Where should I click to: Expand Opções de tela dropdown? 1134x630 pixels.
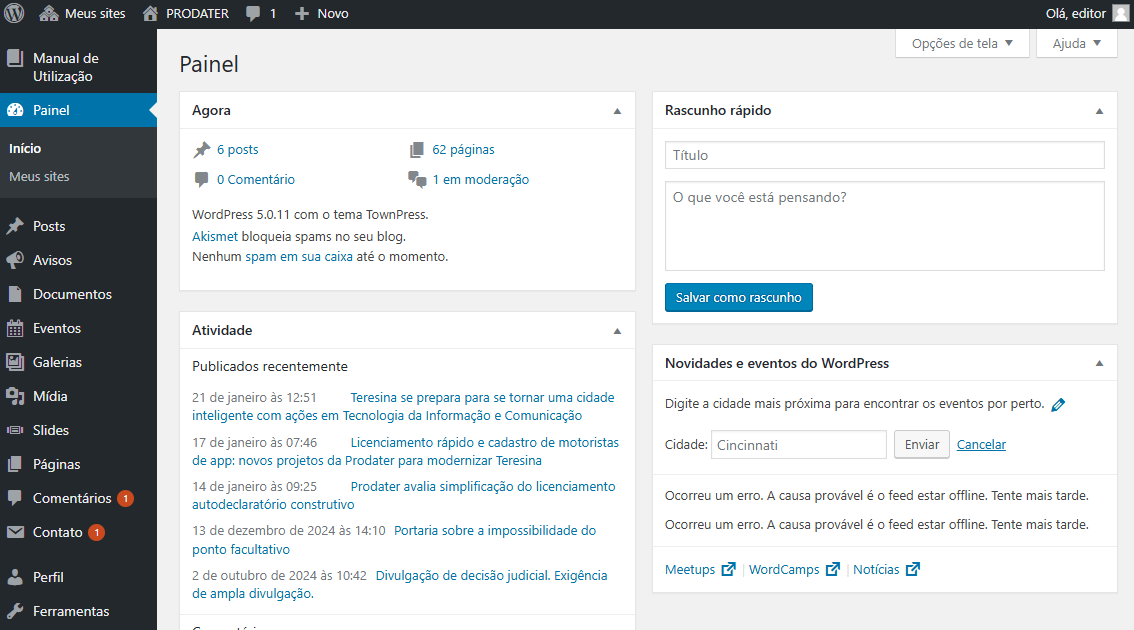click(962, 43)
